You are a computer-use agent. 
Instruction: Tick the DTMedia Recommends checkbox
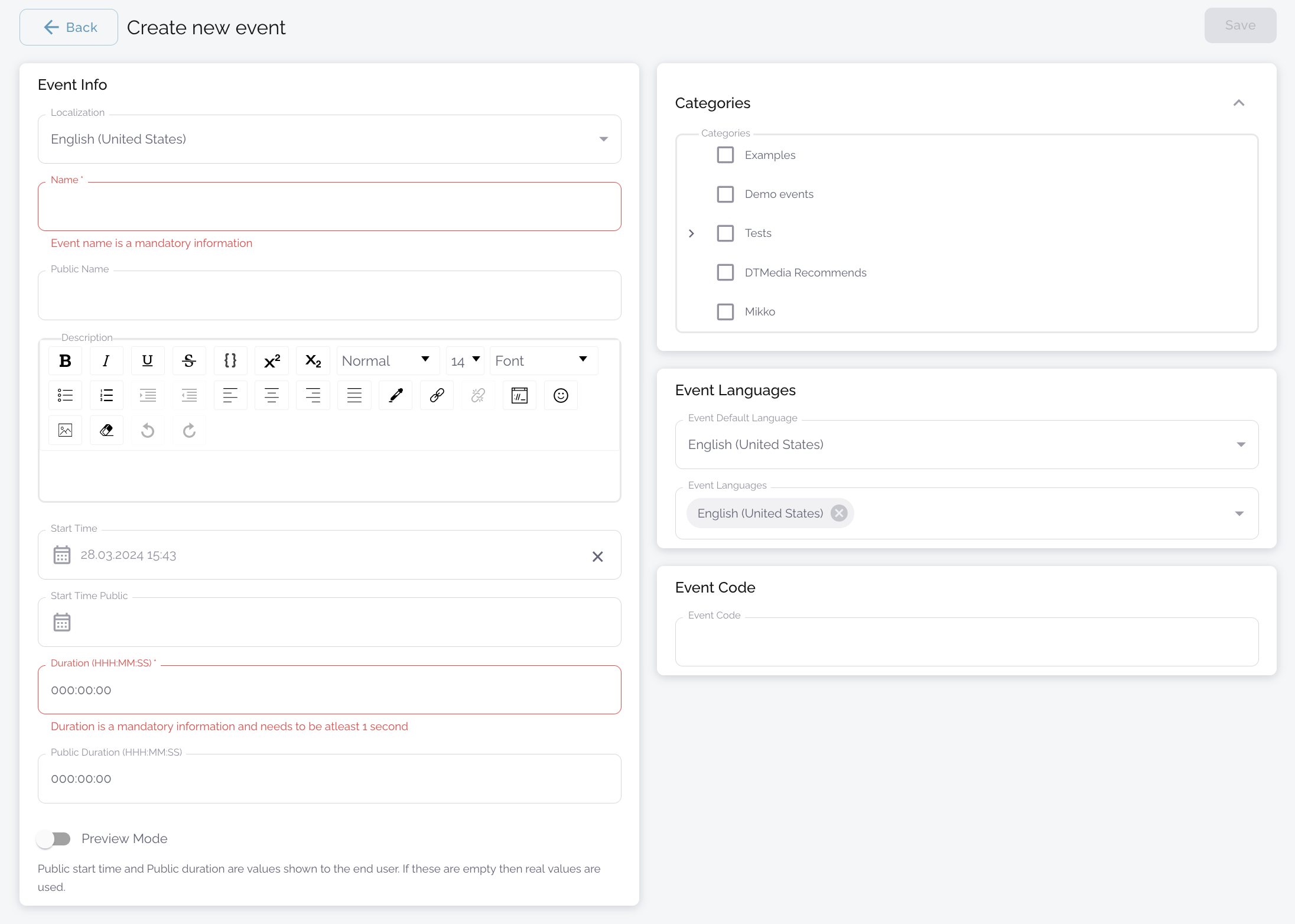coord(725,272)
